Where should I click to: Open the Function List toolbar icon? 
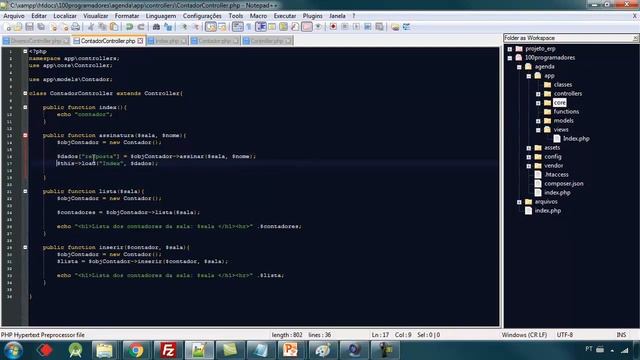(x=295, y=27)
